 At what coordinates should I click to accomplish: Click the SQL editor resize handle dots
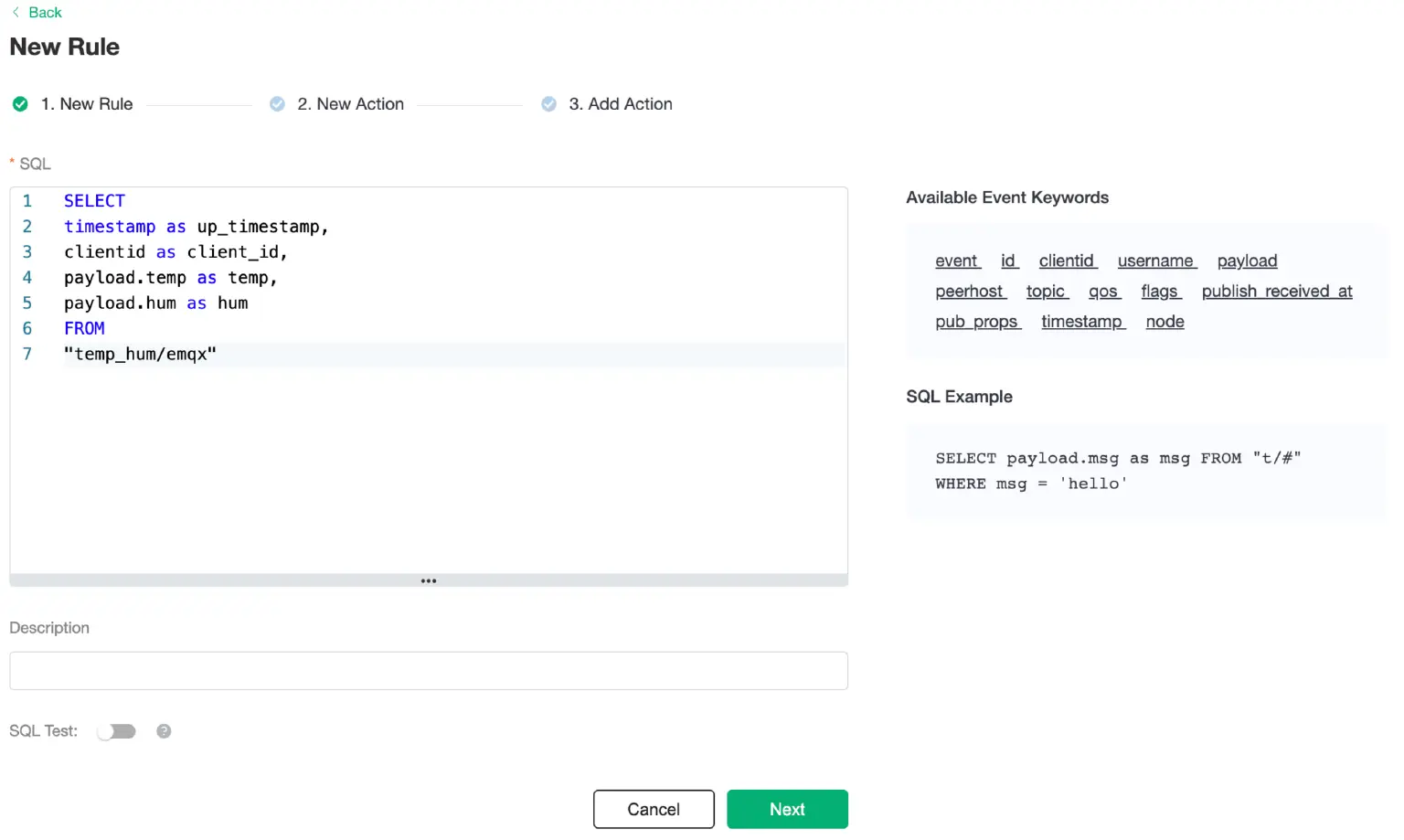pos(429,580)
